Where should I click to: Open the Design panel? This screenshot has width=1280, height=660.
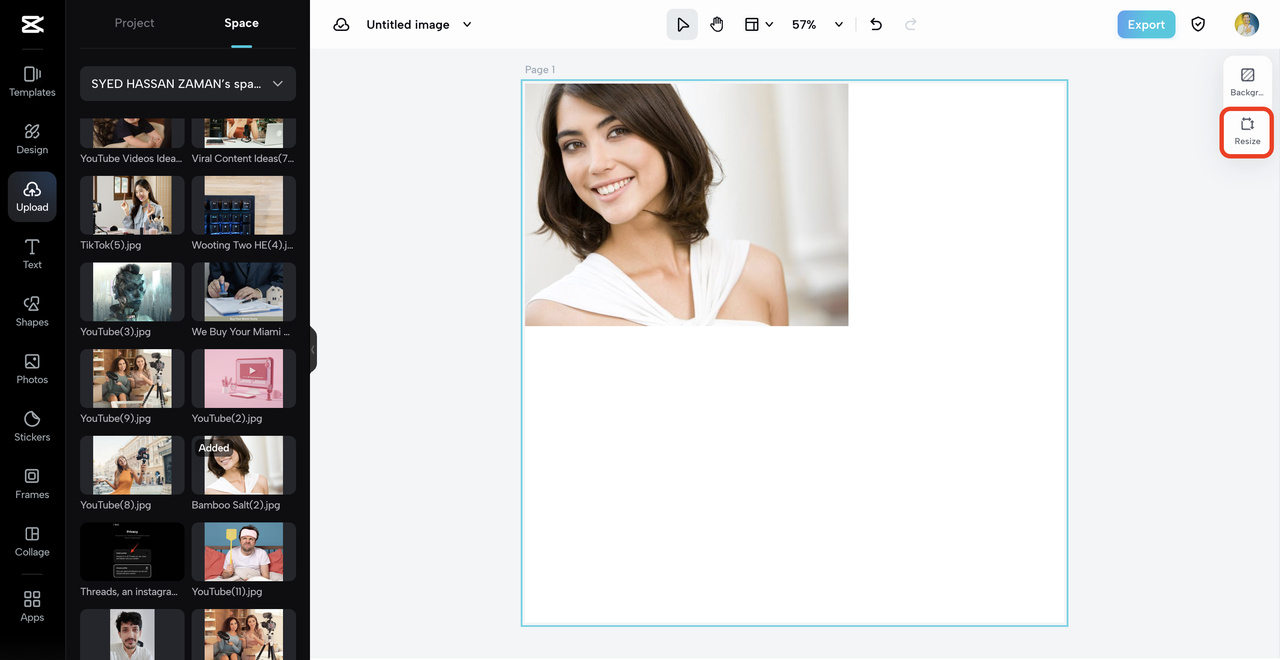[x=32, y=139]
